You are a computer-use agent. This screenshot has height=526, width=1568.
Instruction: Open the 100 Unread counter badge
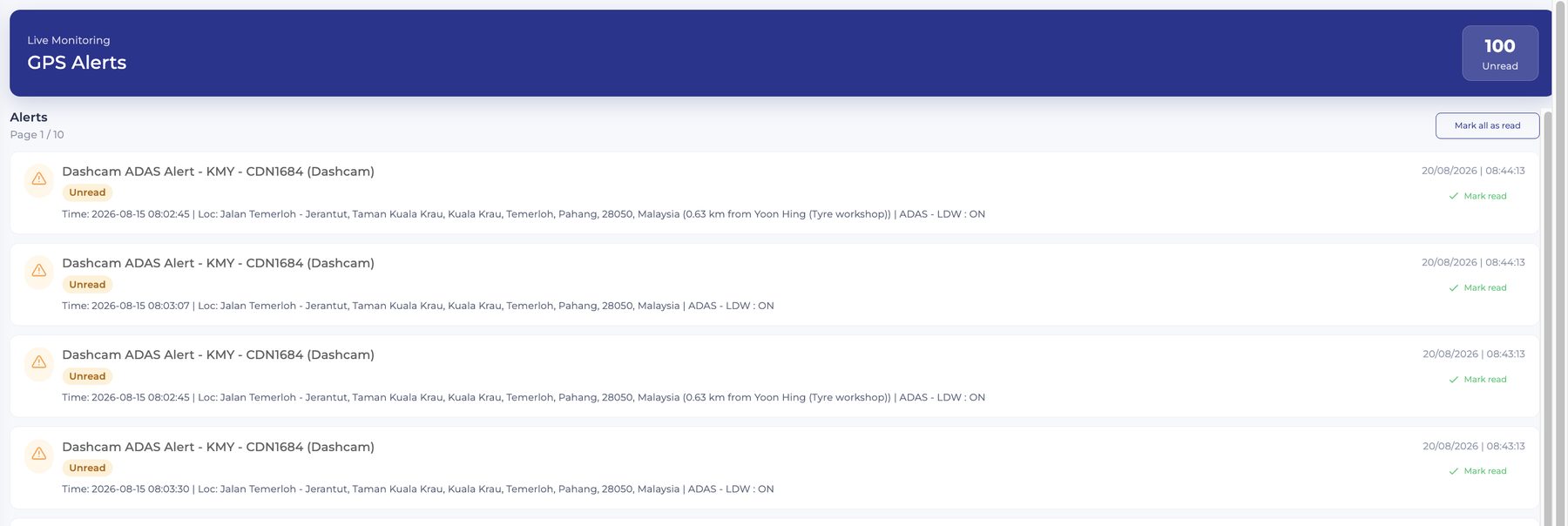[x=1499, y=53]
